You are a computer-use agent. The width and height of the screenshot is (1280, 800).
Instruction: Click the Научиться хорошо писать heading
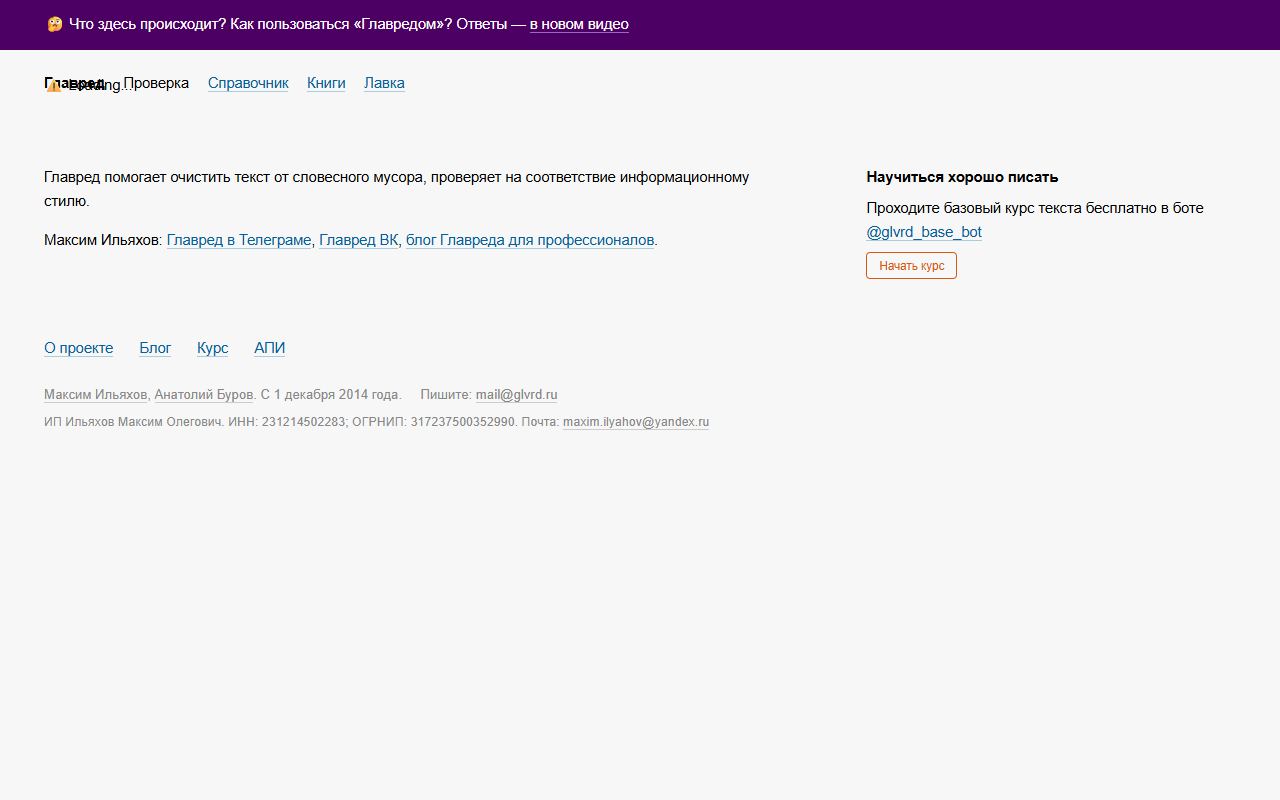(962, 177)
